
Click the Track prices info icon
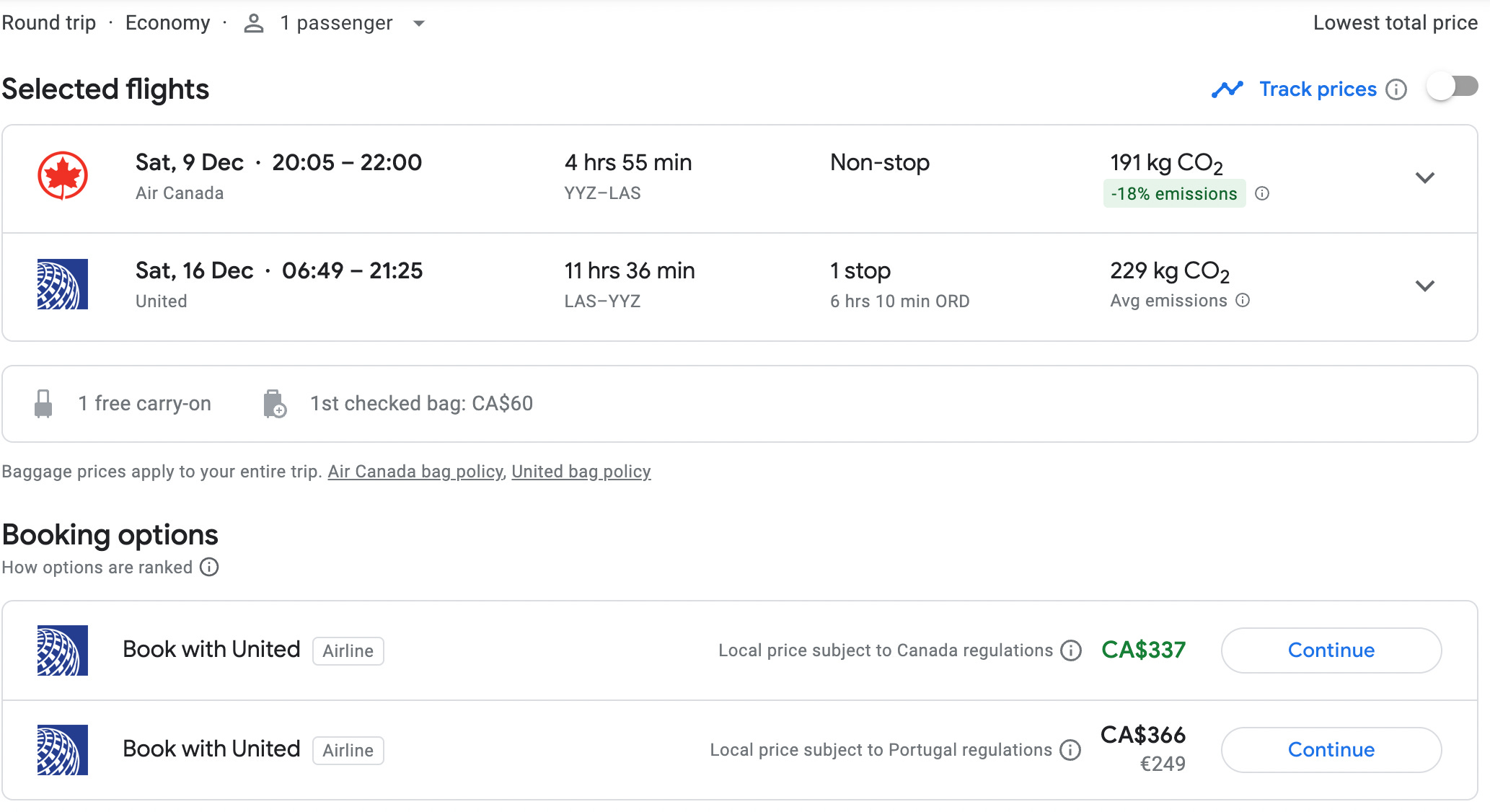click(x=1397, y=89)
